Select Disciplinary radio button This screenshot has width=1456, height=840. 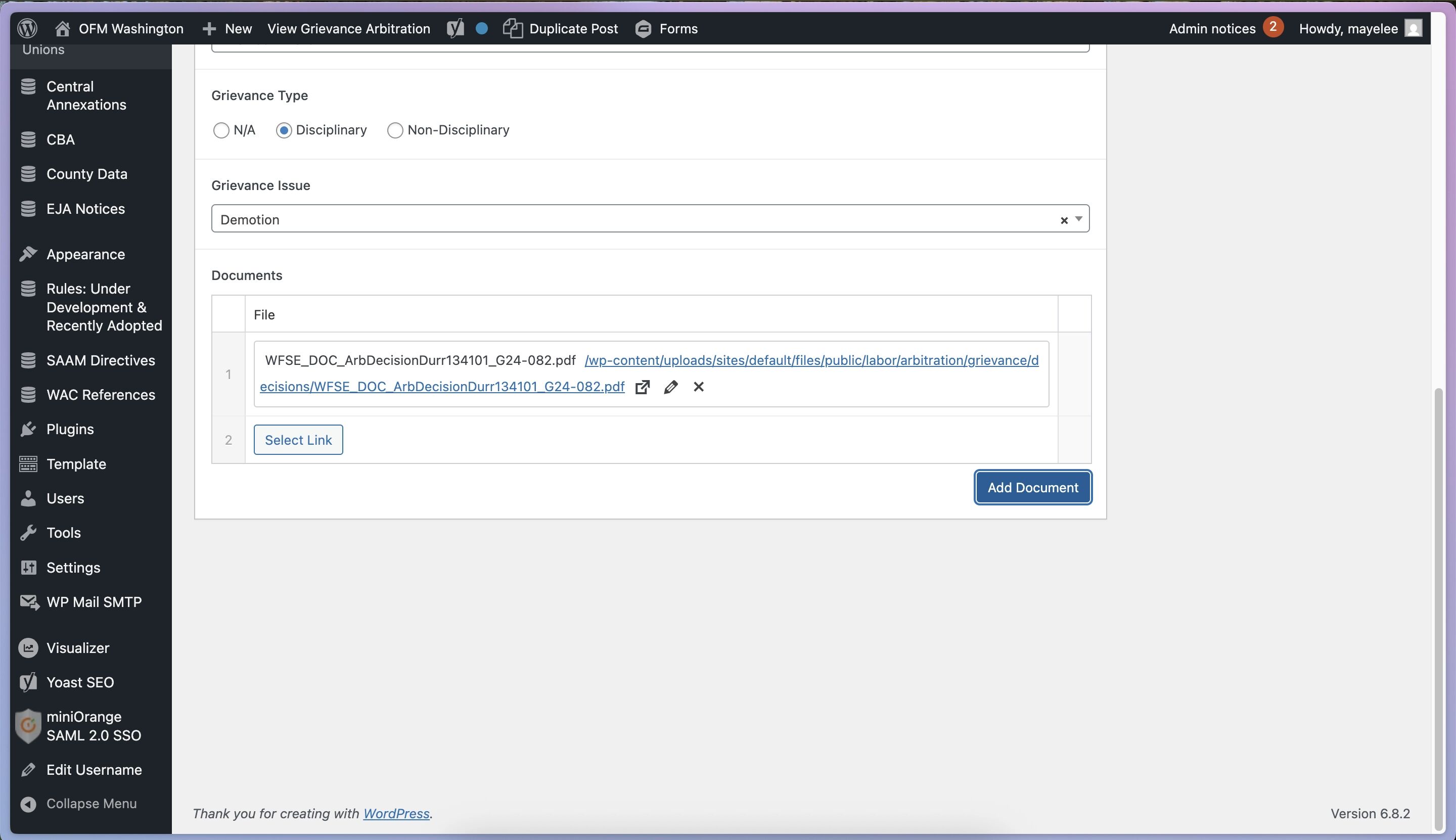[283, 130]
